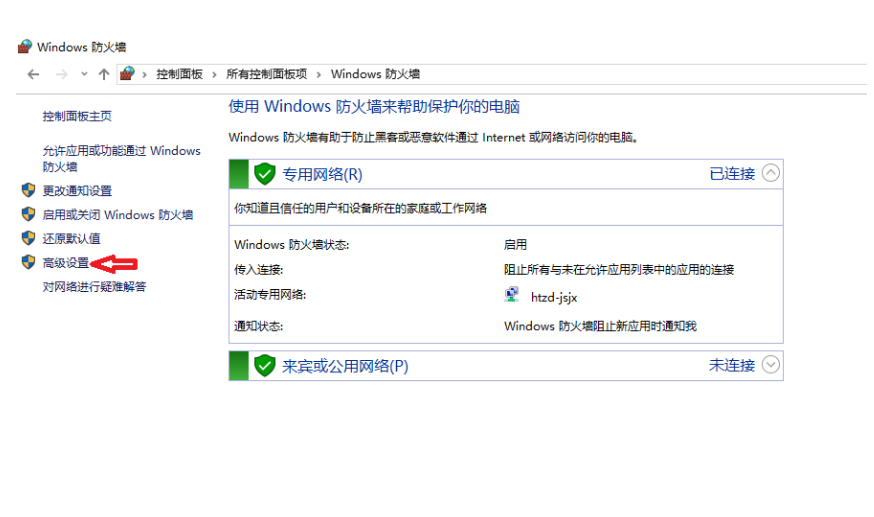Click shield icon beside 更改通知设置
Image resolution: width=874 pixels, height=517 pixels.
point(28,190)
